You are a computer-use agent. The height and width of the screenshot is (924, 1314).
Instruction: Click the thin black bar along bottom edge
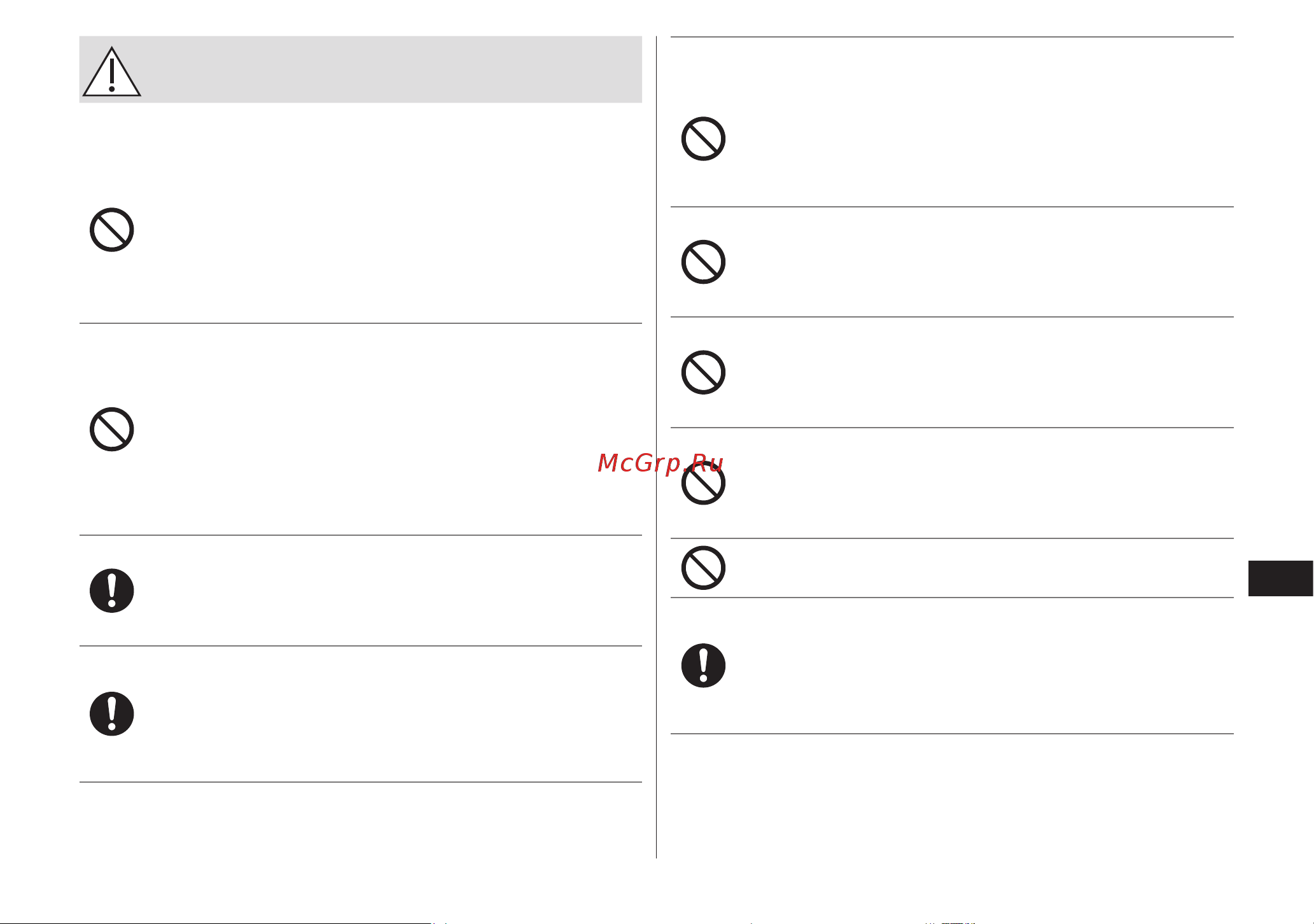216,922
